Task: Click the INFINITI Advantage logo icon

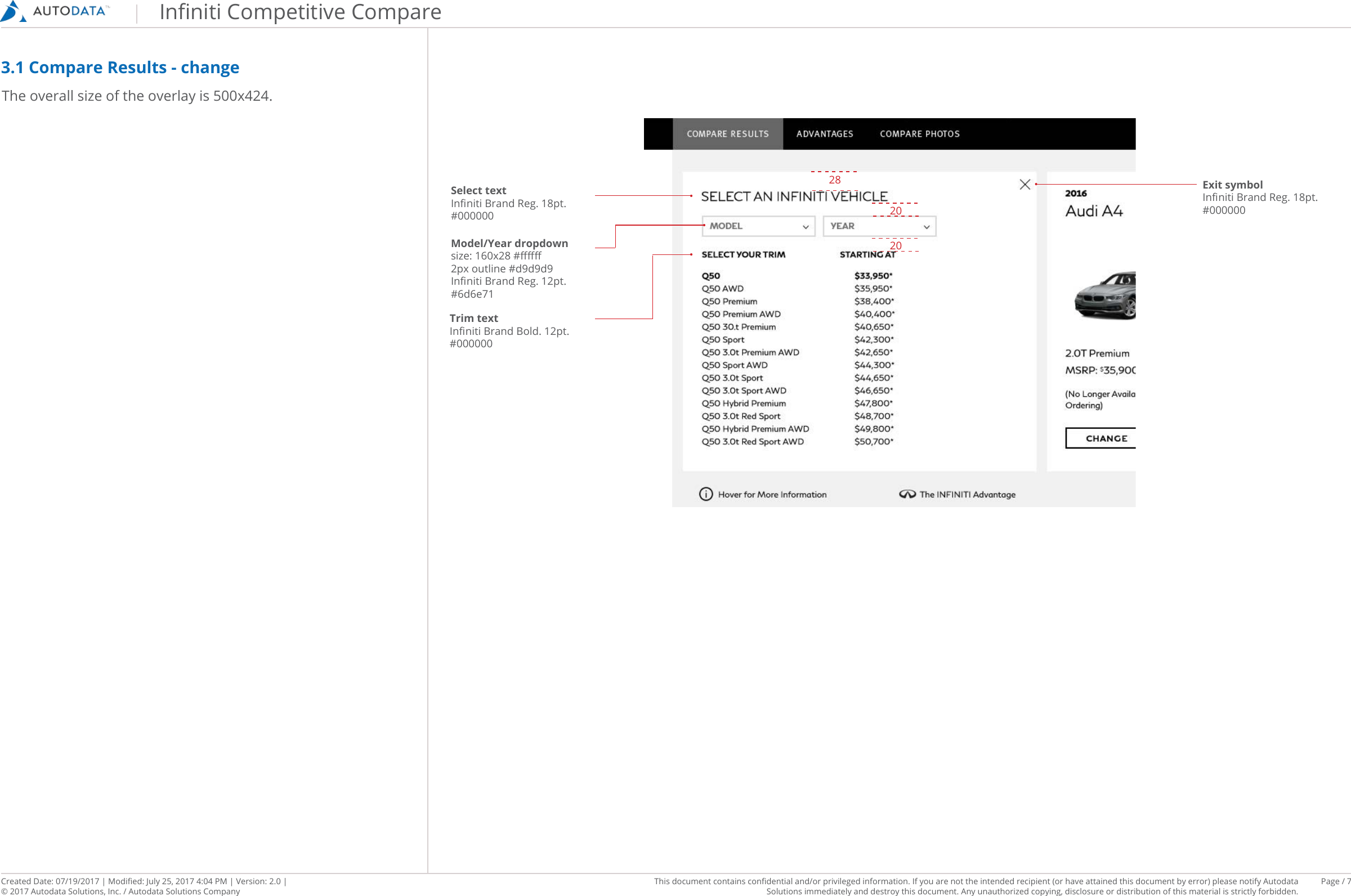Action: point(907,494)
